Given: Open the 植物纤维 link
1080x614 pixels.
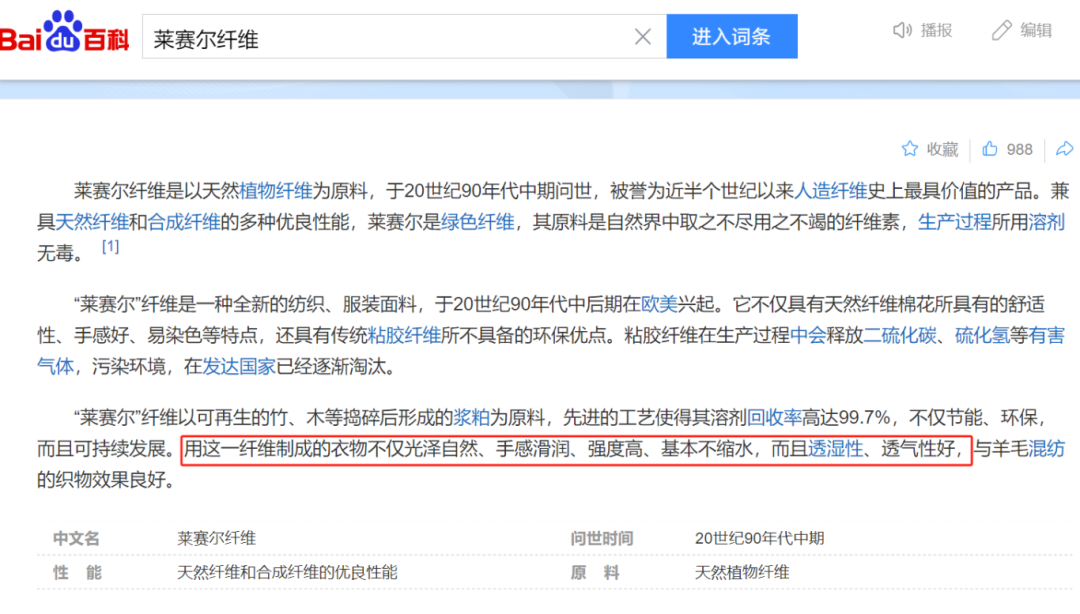Looking at the screenshot, I should tap(276, 191).
